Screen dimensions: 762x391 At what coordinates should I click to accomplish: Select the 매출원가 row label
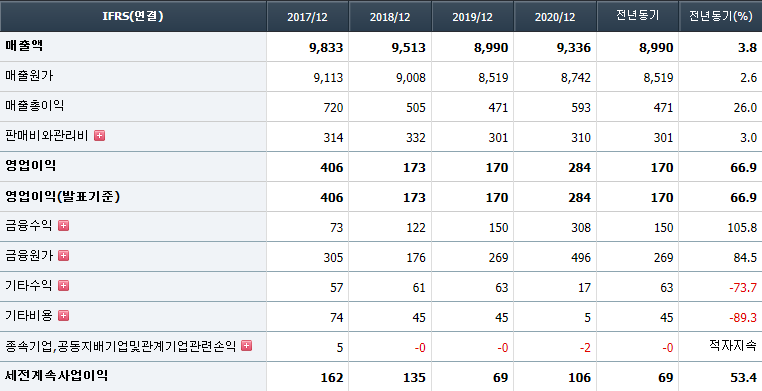click(29, 76)
